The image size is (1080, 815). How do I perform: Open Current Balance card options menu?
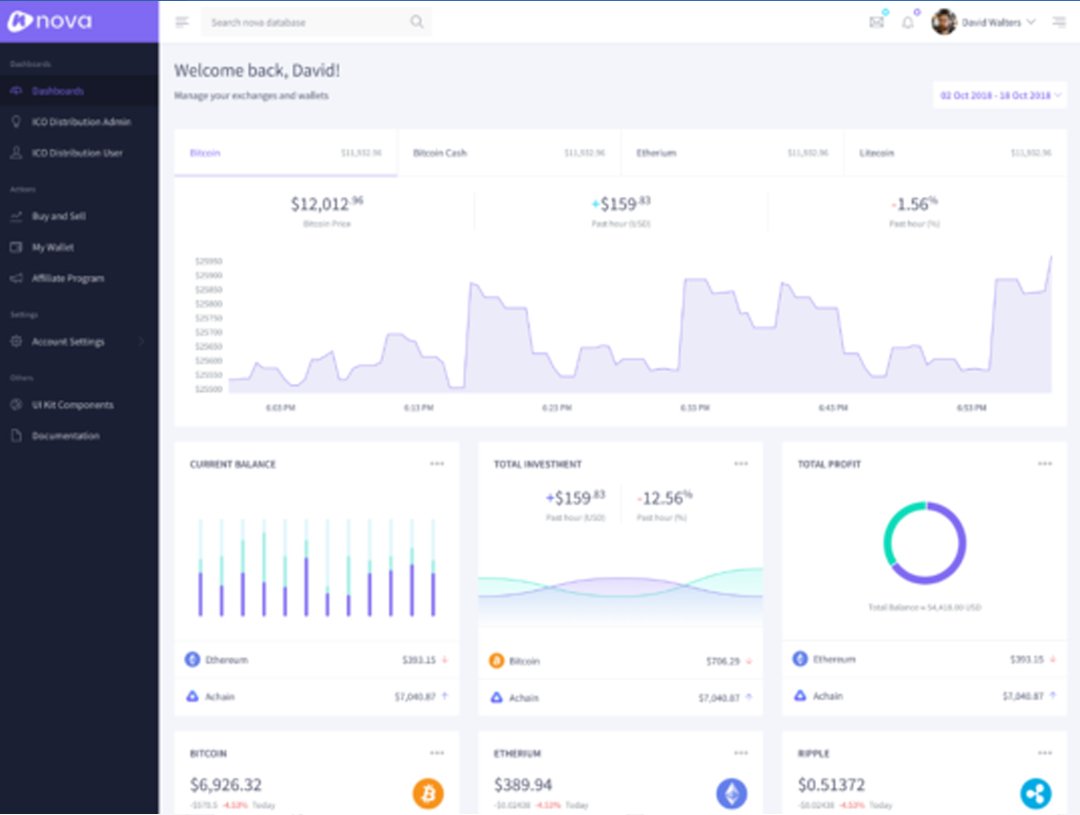pos(437,464)
